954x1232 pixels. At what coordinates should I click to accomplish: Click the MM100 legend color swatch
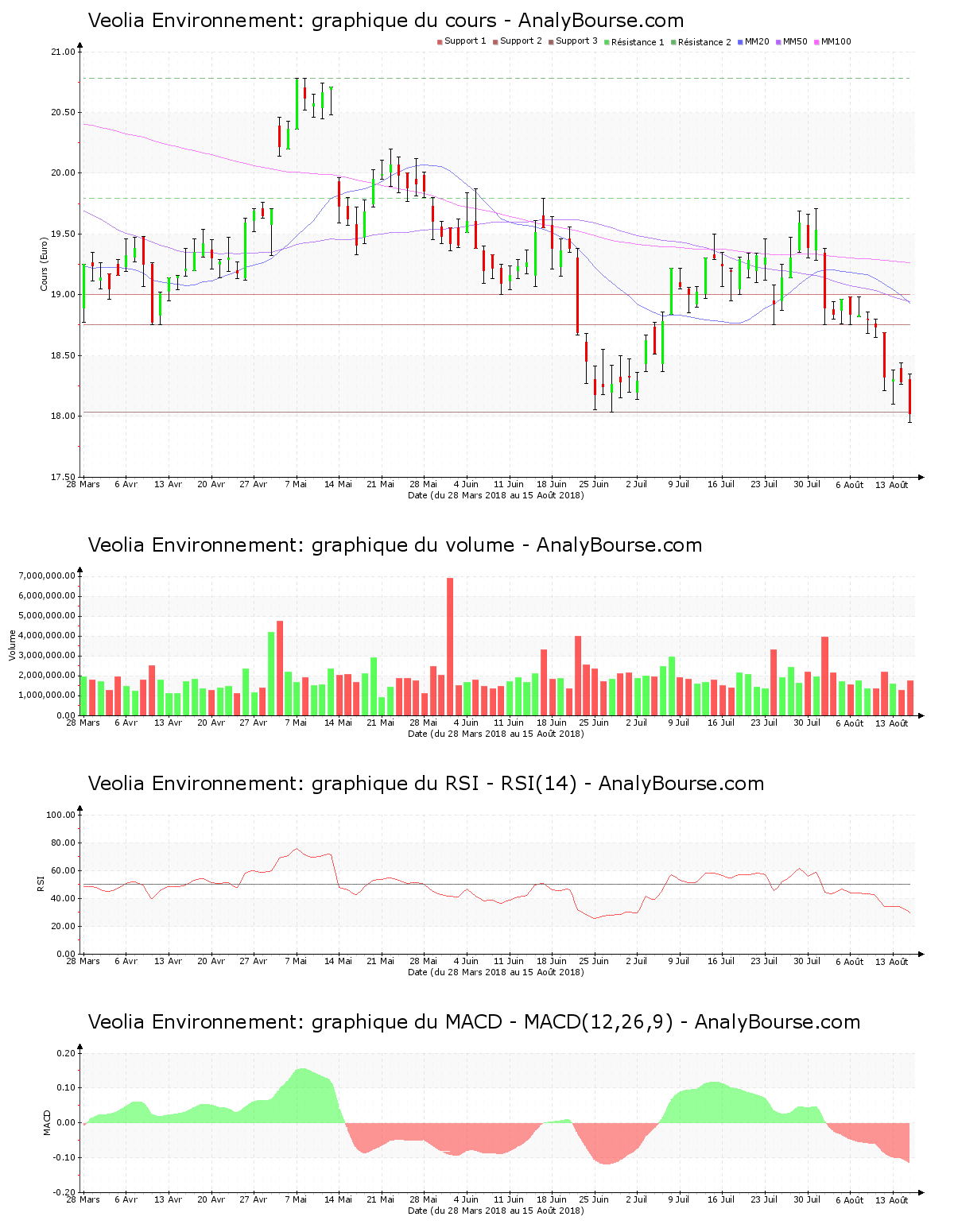[x=816, y=42]
